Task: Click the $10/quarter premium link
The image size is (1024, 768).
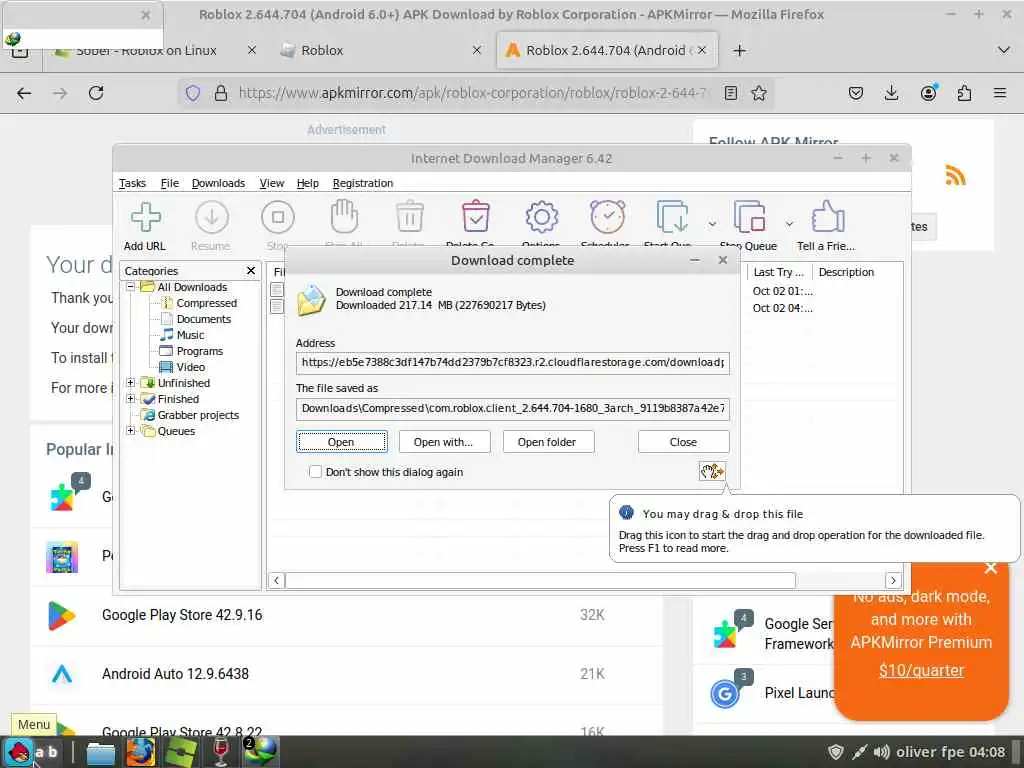Action: tap(921, 670)
